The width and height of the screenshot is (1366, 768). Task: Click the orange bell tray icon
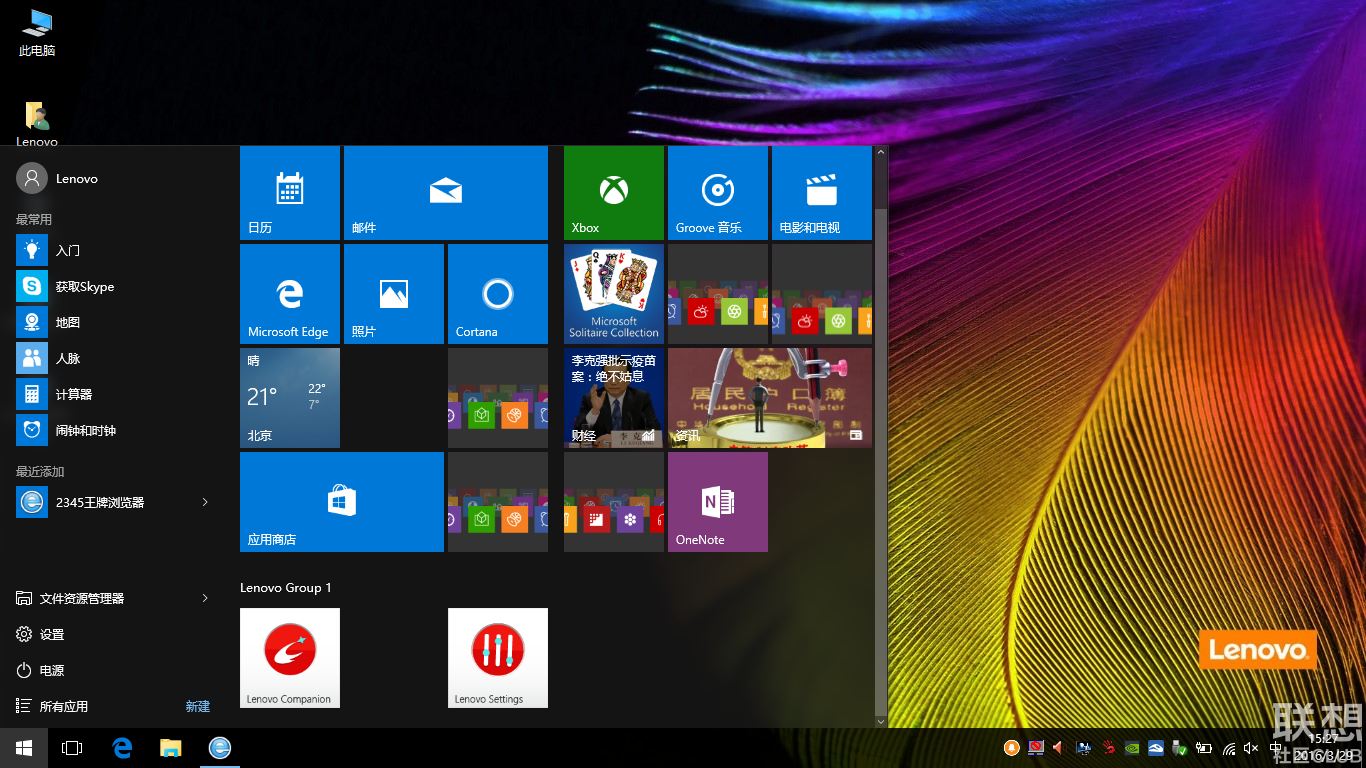(x=1012, y=747)
